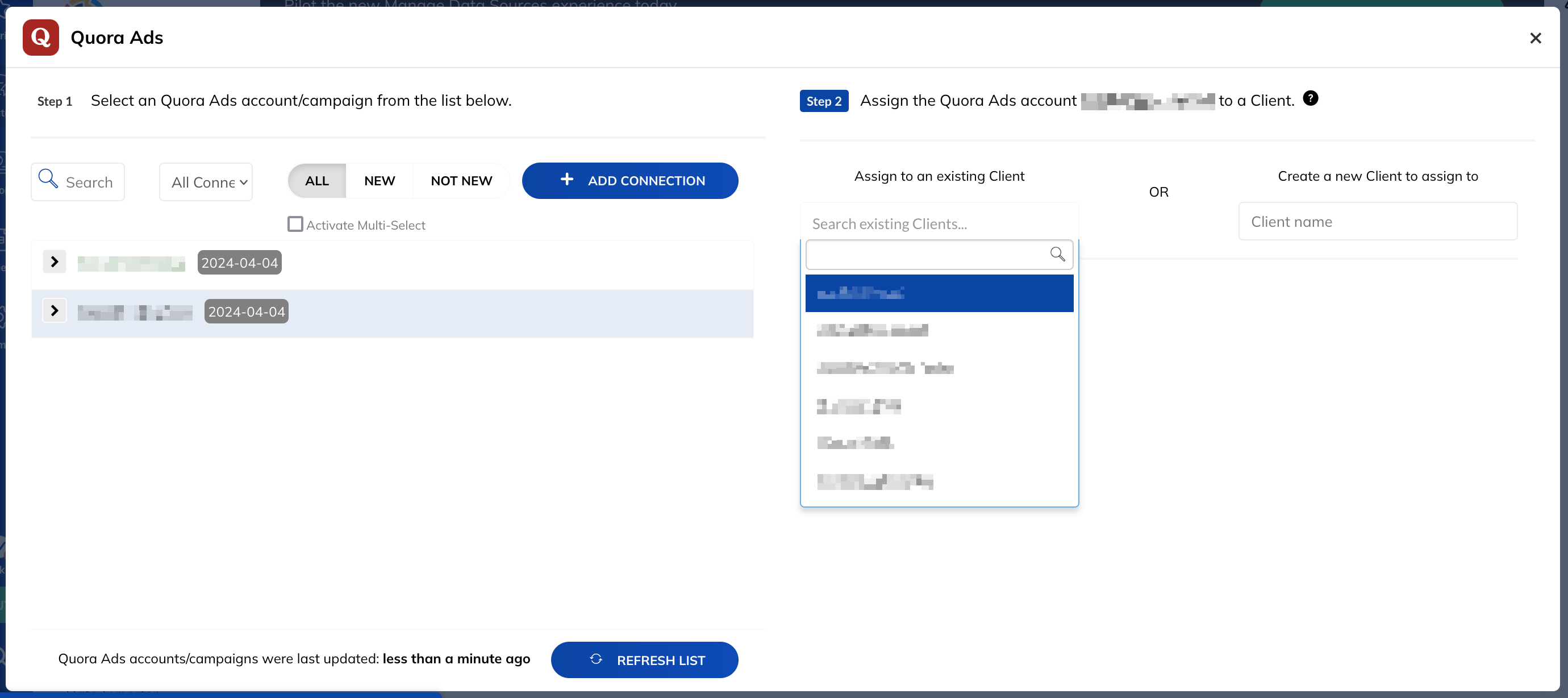Select the second client option in list
The height and width of the screenshot is (698, 1568).
pos(939,331)
